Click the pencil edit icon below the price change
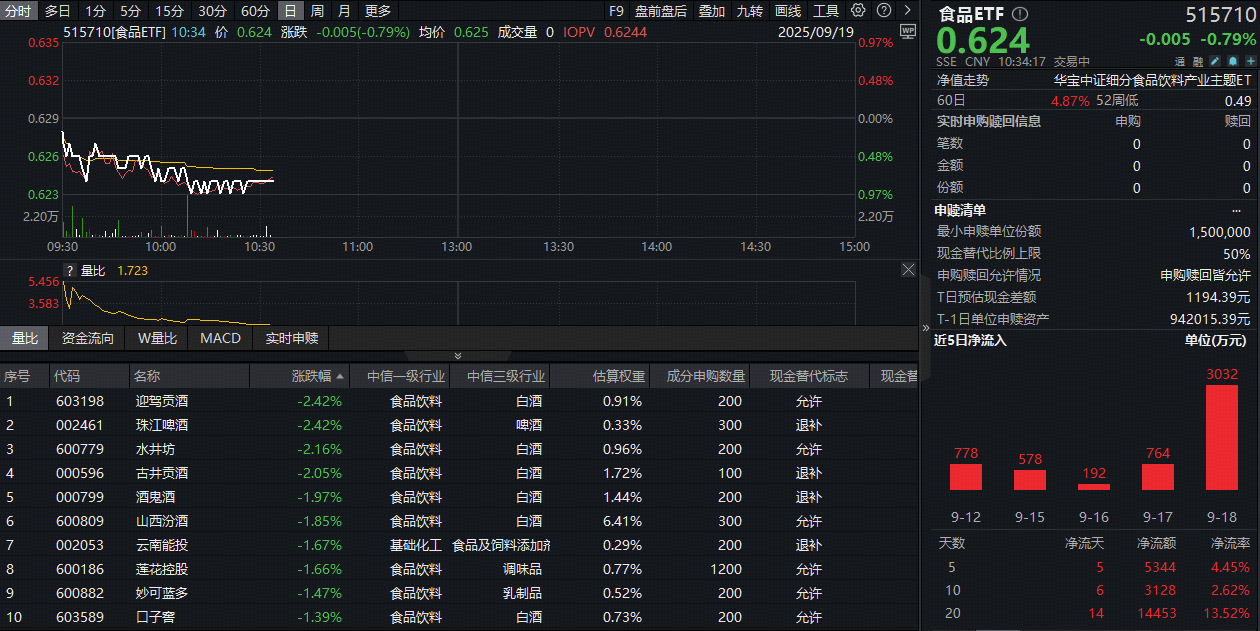This screenshot has height=631, width=1260. tap(1214, 61)
